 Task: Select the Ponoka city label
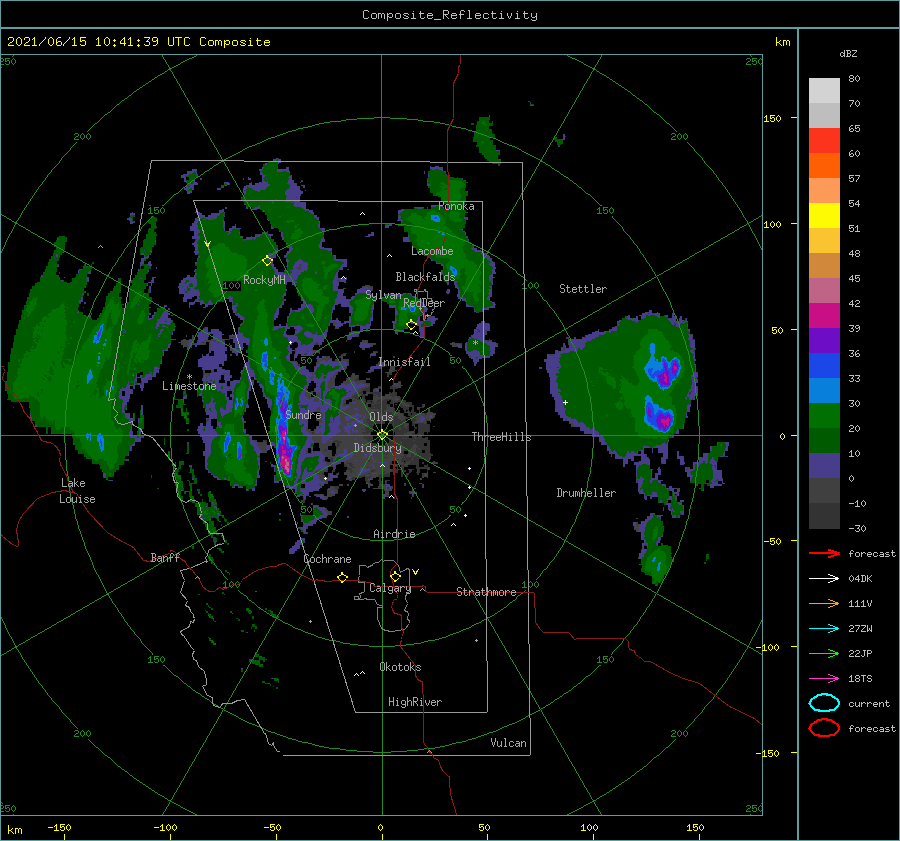456,206
